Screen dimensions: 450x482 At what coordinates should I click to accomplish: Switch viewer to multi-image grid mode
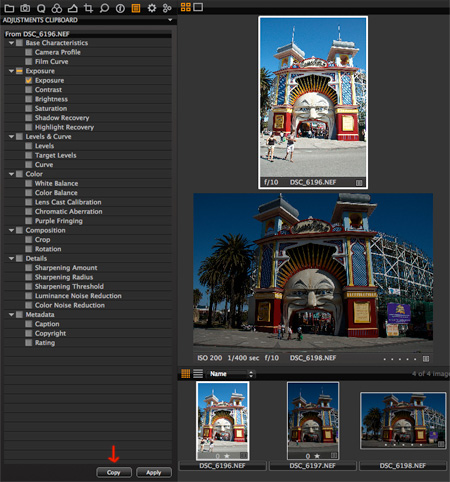(x=186, y=7)
